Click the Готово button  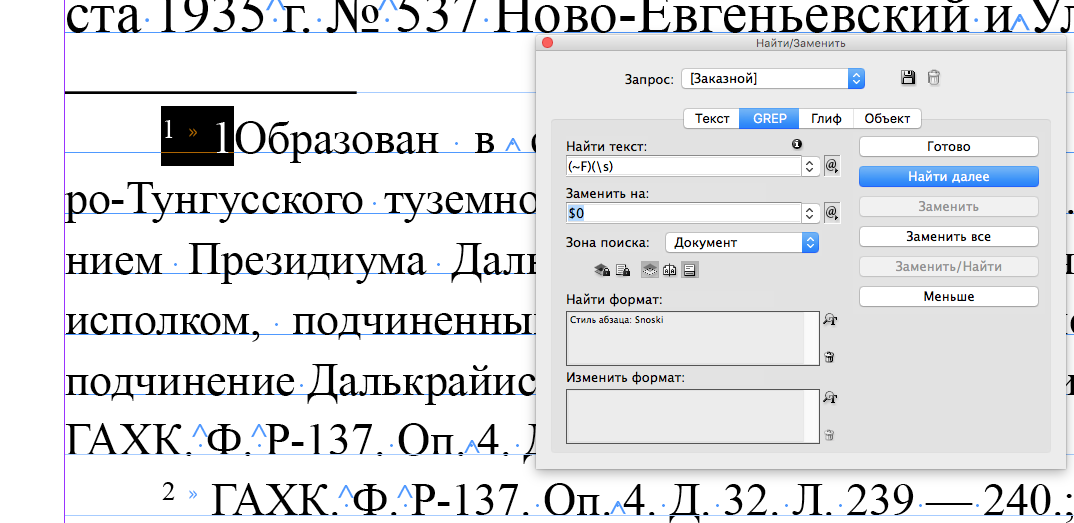coord(949,146)
